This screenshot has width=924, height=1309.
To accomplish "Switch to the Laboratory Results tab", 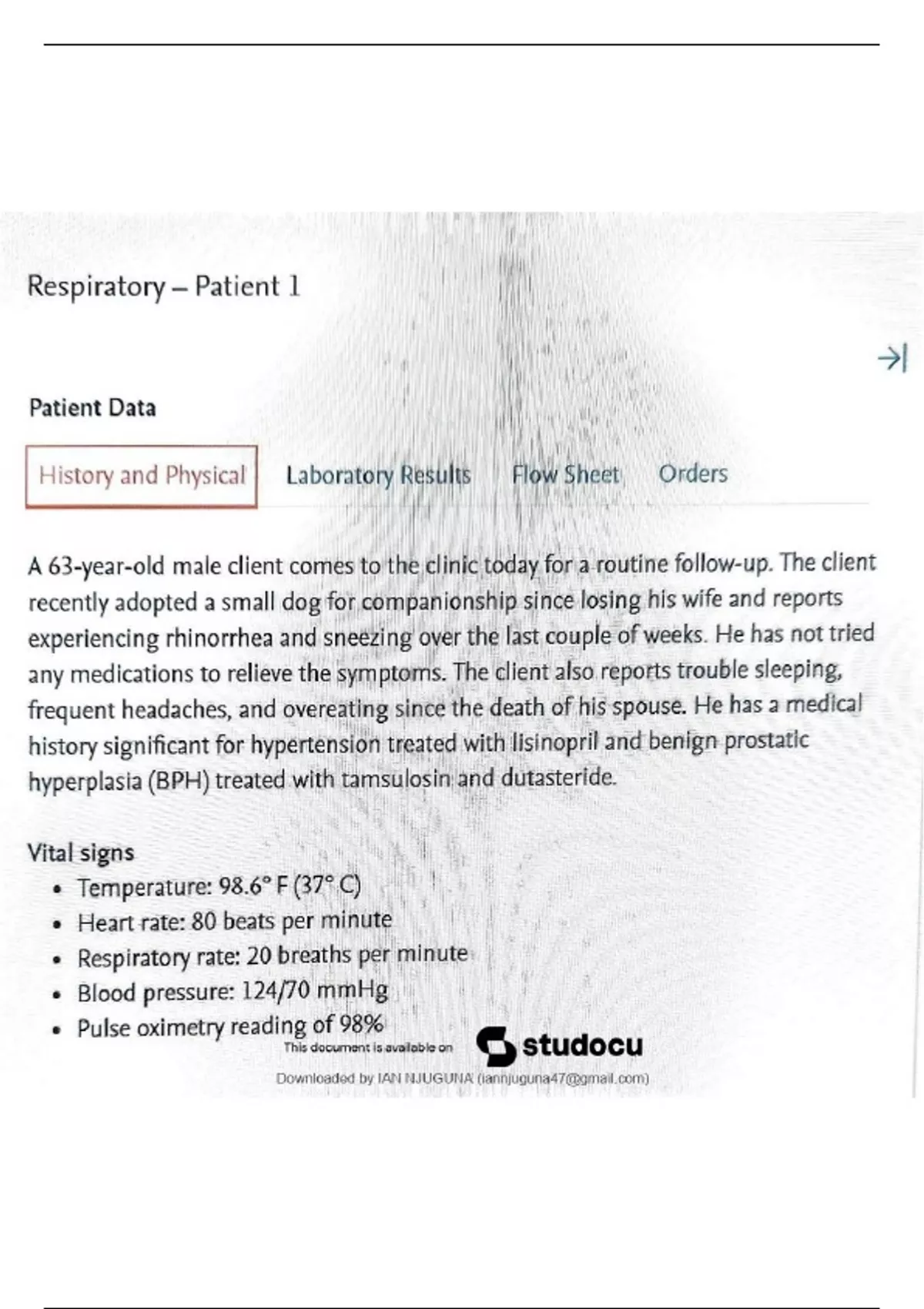I will coord(378,475).
